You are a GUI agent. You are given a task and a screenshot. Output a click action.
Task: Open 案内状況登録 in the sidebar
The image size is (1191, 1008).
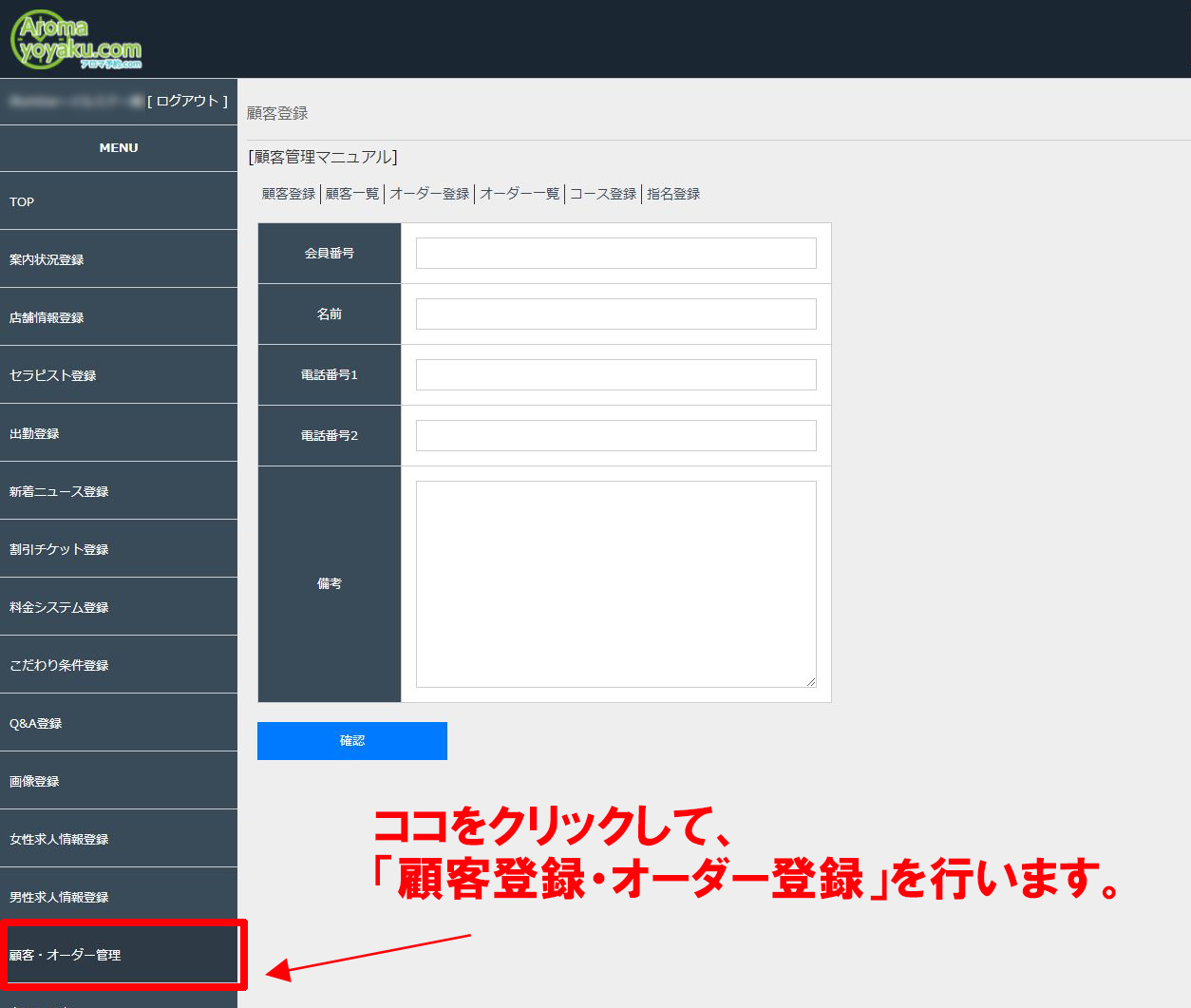[x=47, y=259]
